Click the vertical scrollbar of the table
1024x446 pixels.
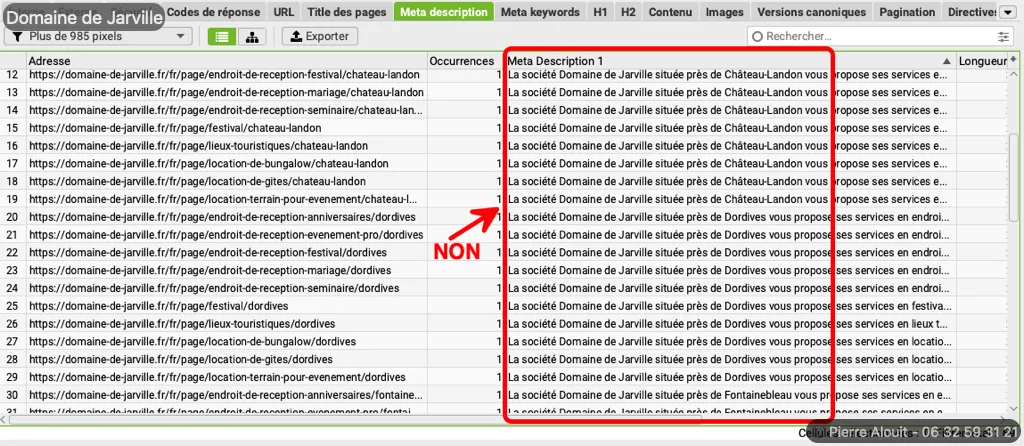1014,180
